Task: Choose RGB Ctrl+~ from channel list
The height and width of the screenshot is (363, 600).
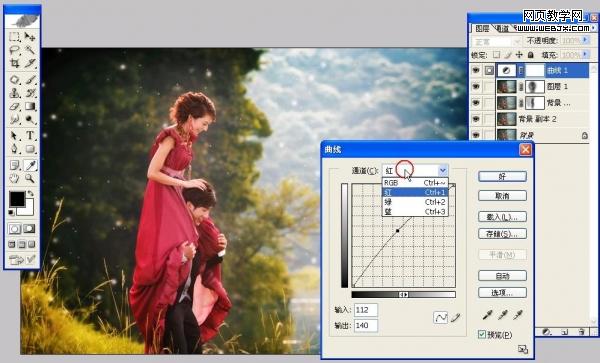Action: point(415,183)
